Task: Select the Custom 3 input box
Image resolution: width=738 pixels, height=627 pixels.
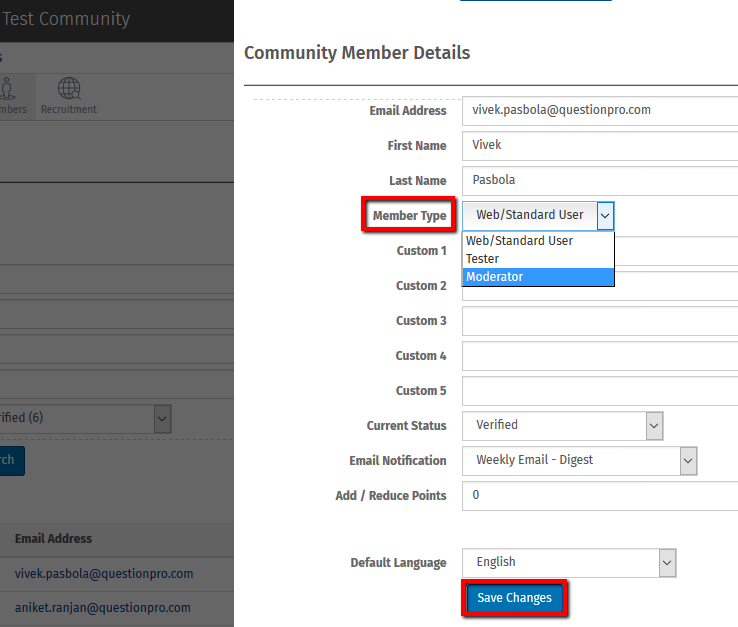Action: tap(600, 321)
